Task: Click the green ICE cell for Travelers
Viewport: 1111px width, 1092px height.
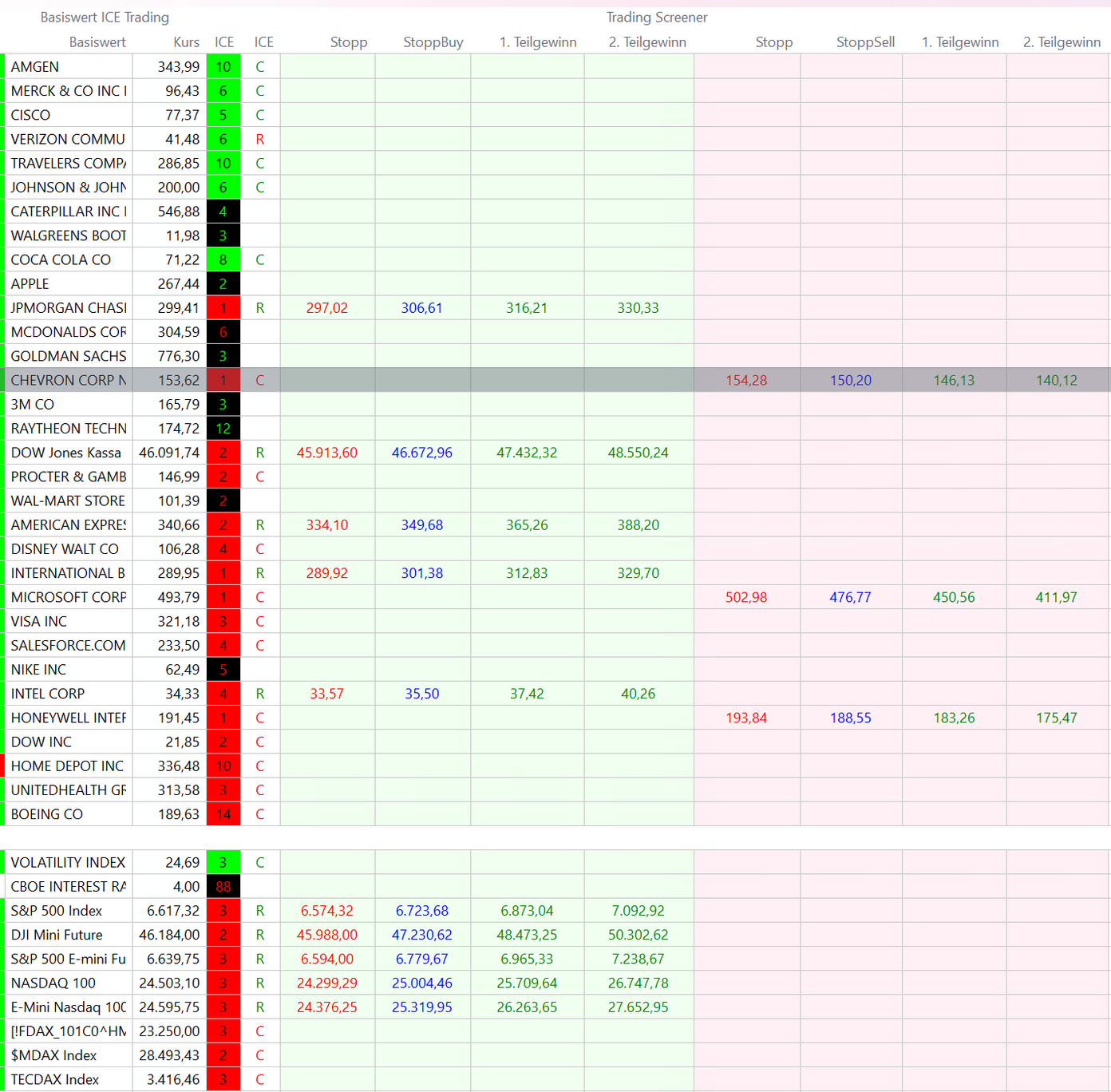Action: 223,164
